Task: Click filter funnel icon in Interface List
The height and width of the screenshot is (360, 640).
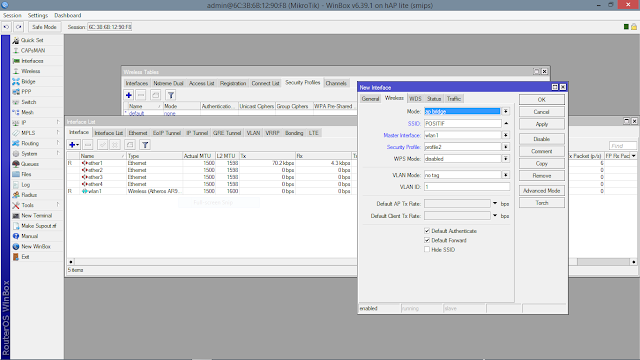Action: (x=145, y=144)
